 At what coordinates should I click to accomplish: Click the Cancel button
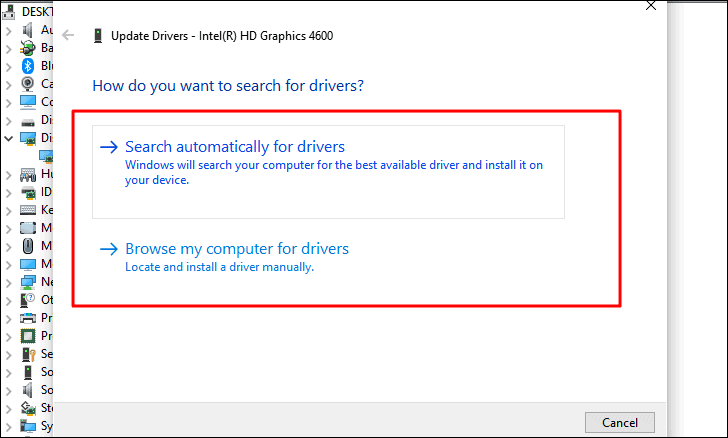pos(620,422)
